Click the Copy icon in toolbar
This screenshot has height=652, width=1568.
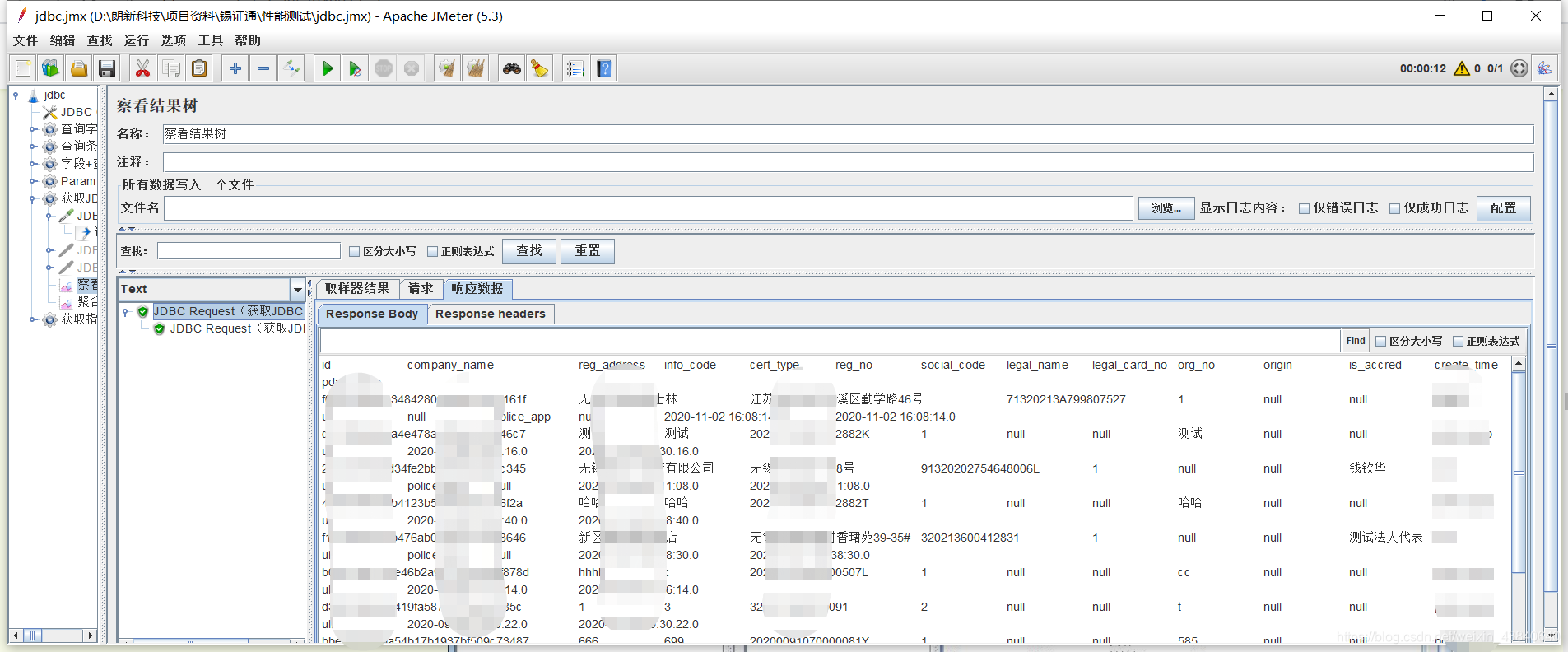click(x=171, y=68)
